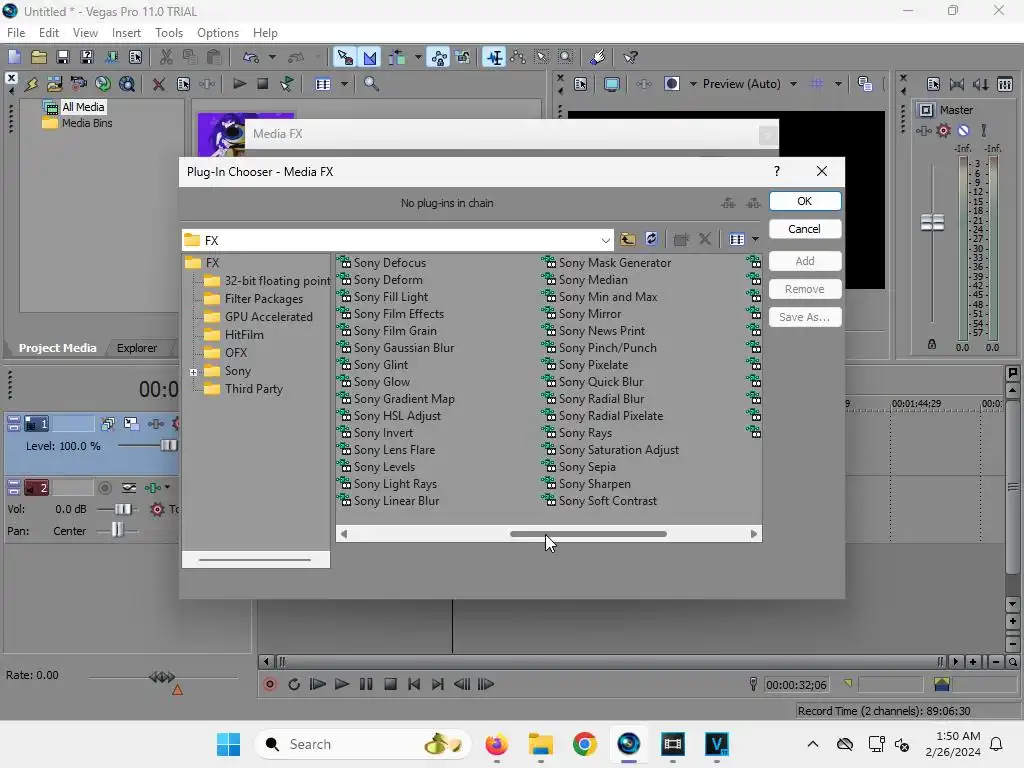This screenshot has height=768, width=1024.
Task: Toggle Split Screen View in preview toolbar
Action: [x=671, y=84]
